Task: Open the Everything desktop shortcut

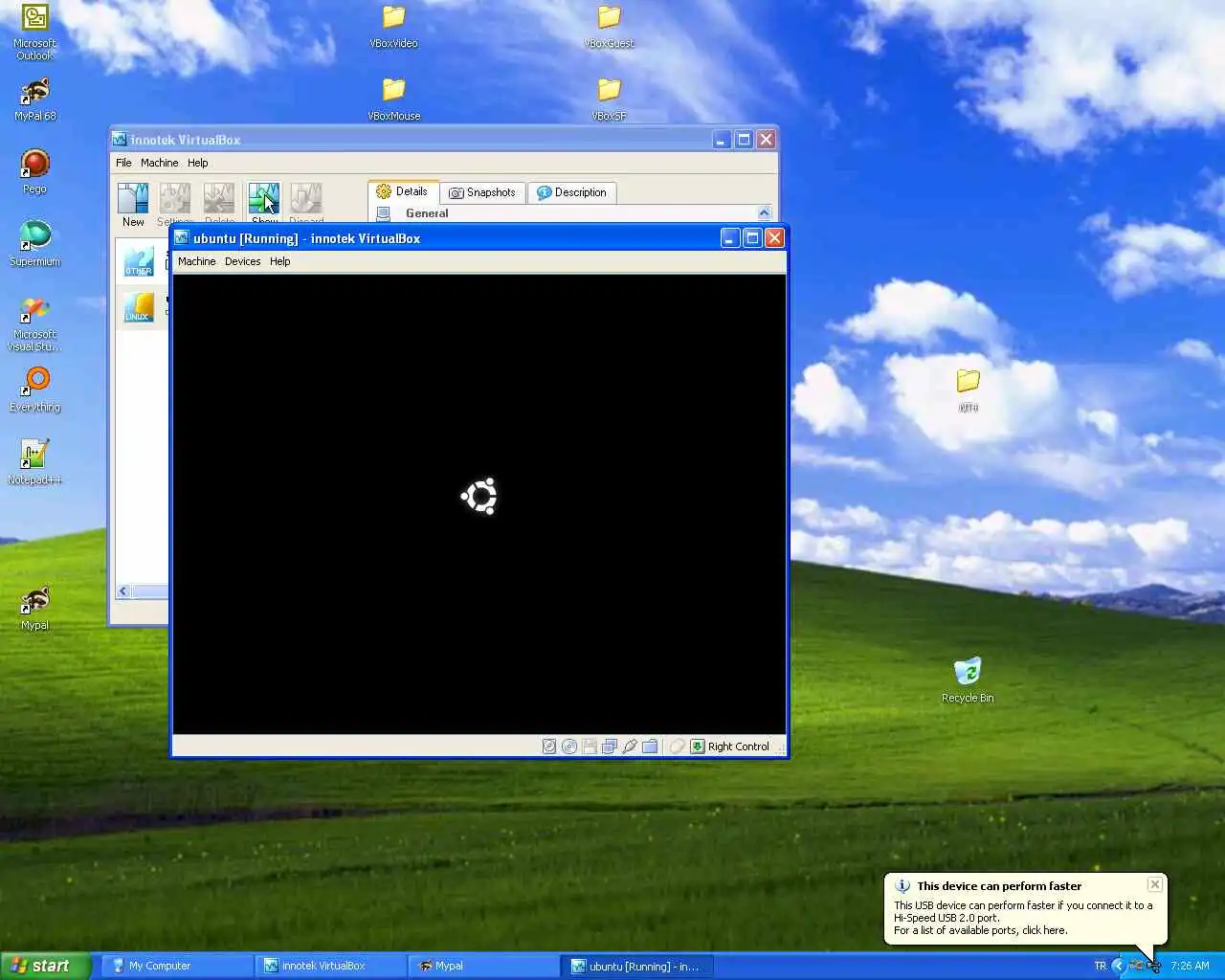Action: click(34, 390)
